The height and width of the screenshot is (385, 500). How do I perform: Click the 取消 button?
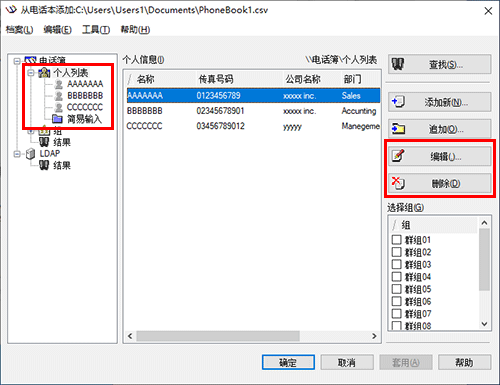click(x=347, y=362)
